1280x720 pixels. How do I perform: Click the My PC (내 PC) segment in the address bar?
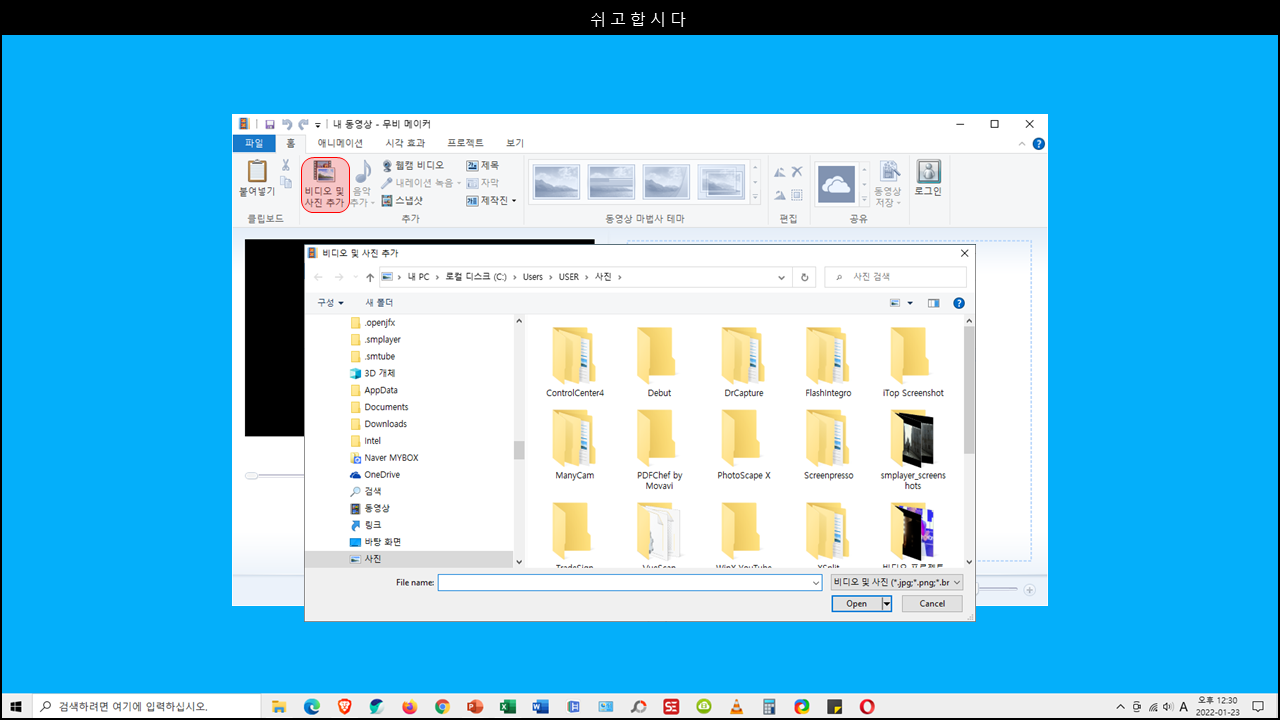(x=418, y=277)
